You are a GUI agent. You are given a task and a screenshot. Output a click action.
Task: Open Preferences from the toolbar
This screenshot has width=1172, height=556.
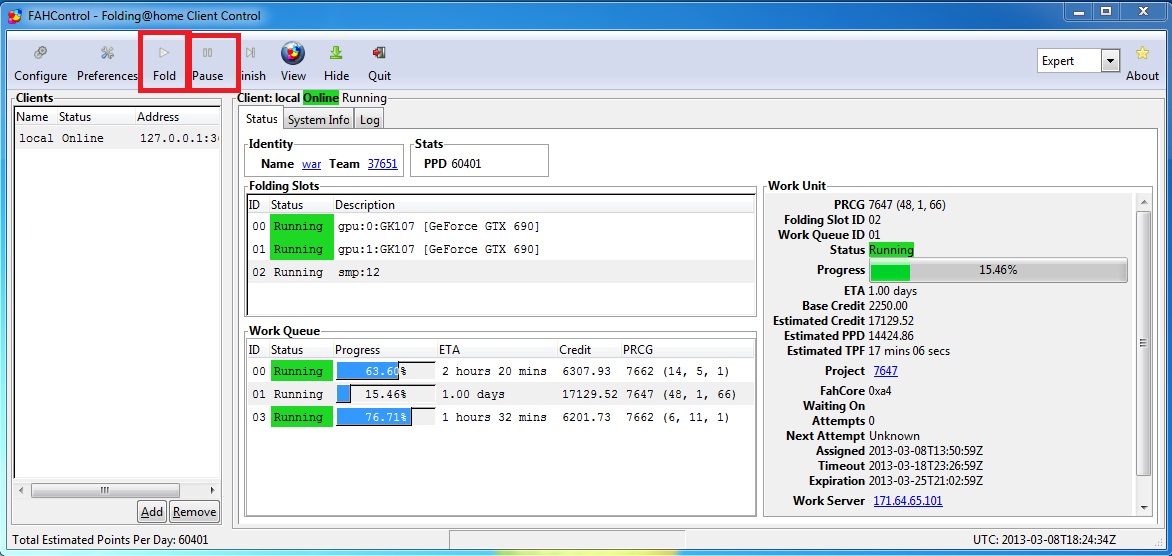(x=108, y=63)
